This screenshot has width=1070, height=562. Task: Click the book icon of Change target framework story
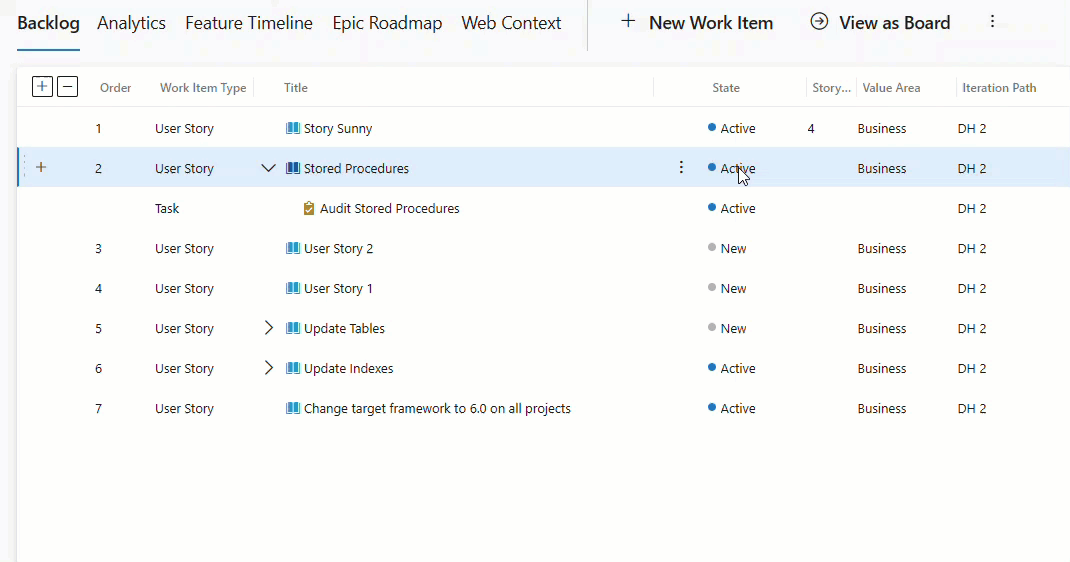(293, 409)
